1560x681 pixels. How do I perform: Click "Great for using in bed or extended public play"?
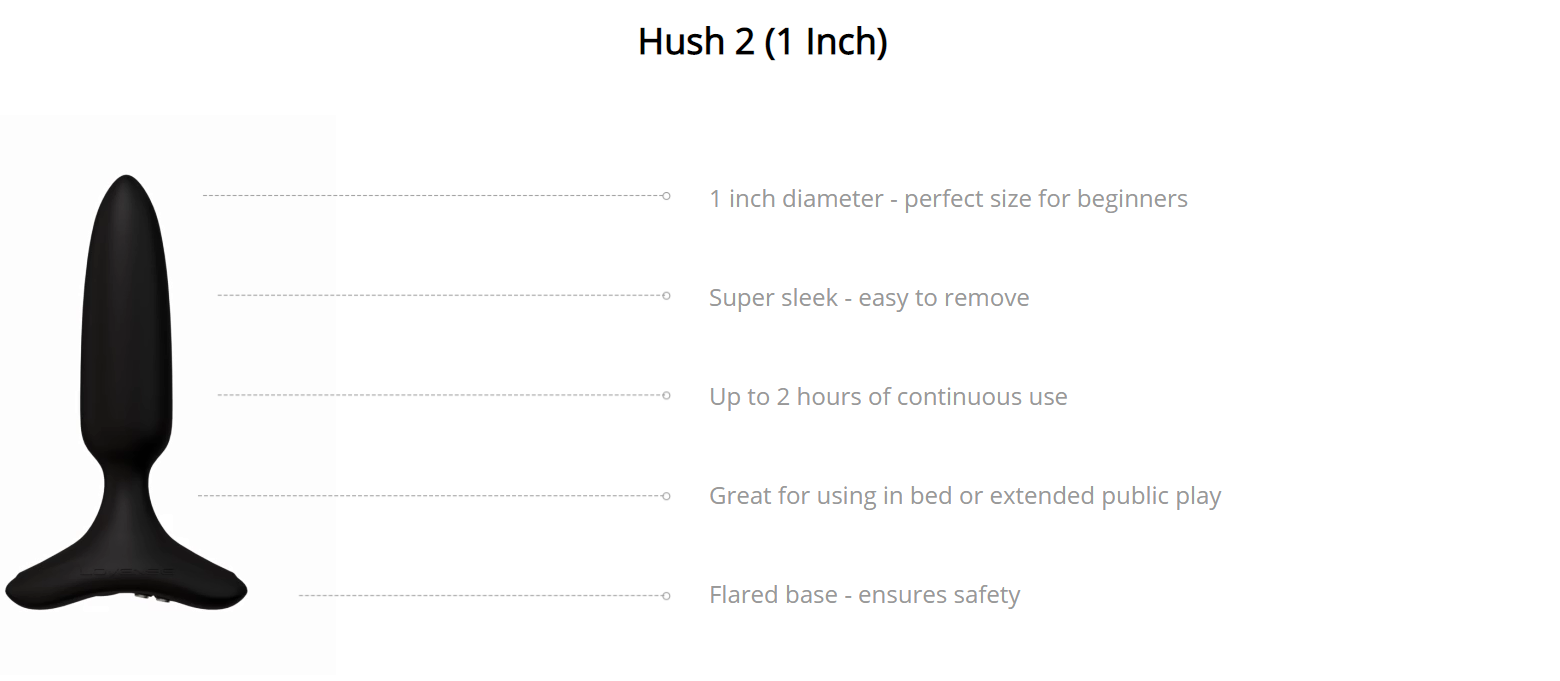coord(965,495)
